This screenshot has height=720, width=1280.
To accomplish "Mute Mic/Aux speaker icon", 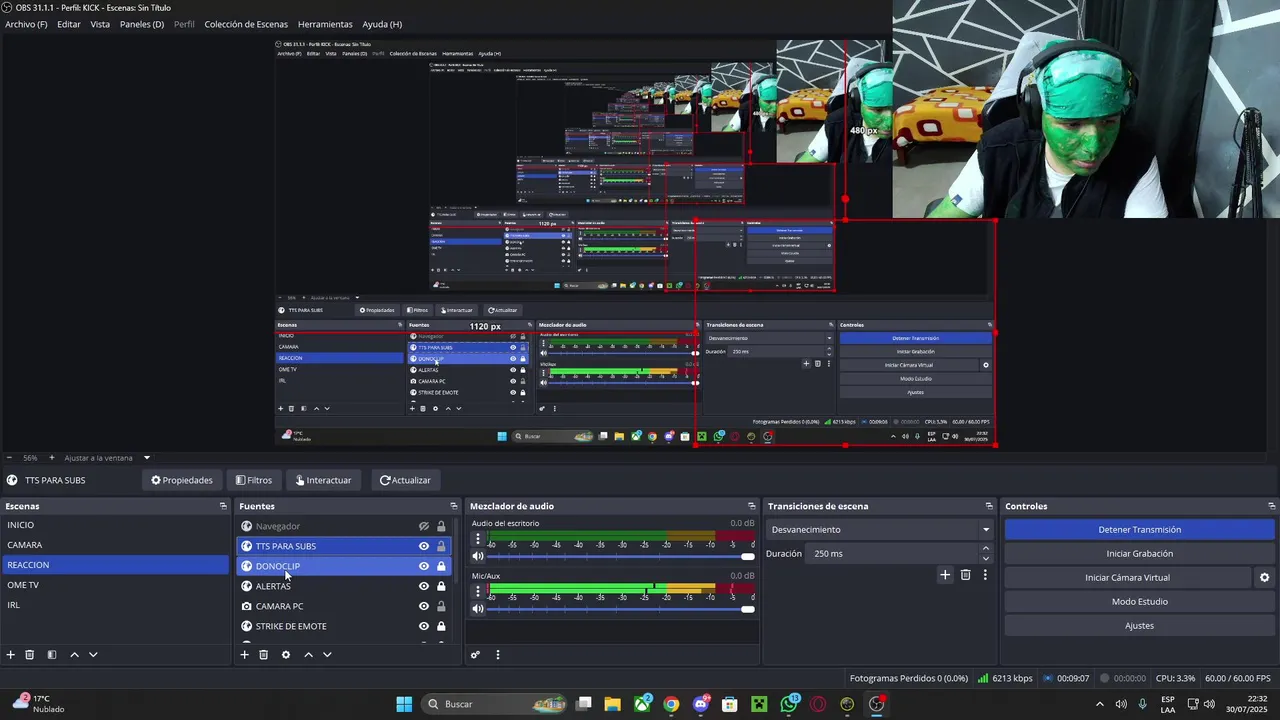I will click(x=478, y=609).
